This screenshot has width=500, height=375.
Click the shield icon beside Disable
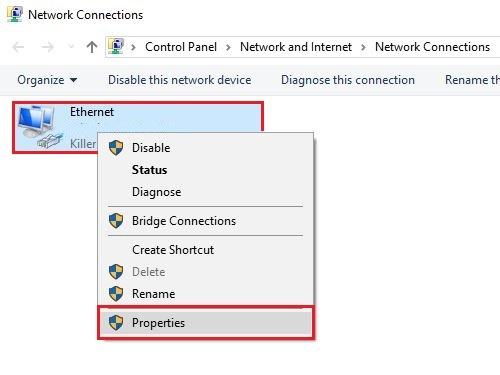[116, 148]
